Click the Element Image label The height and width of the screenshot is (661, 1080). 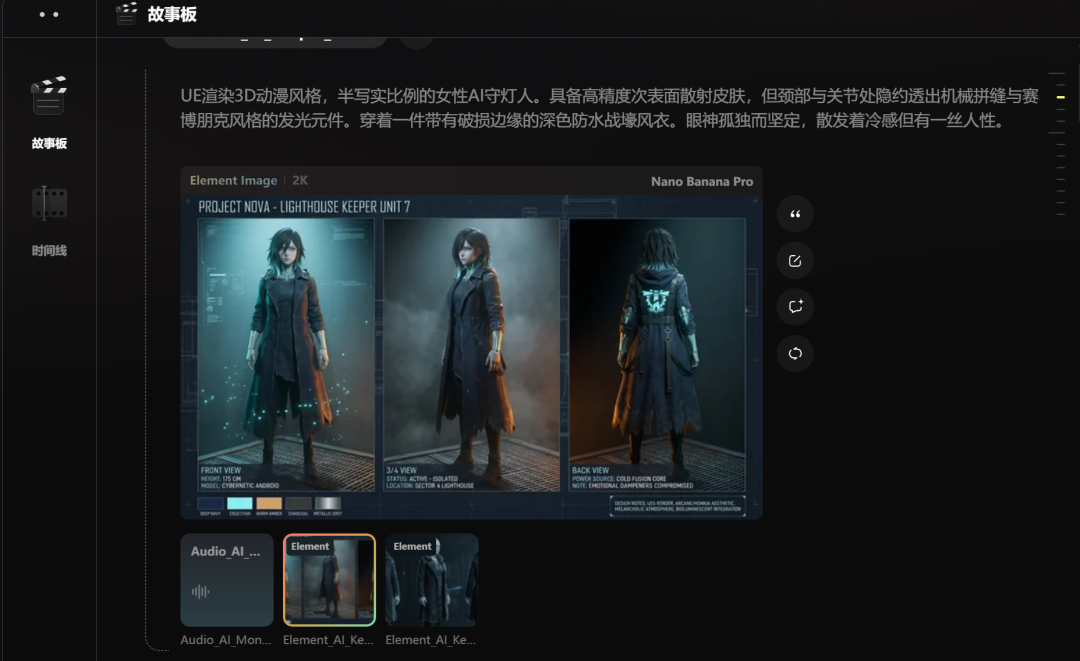(233, 180)
